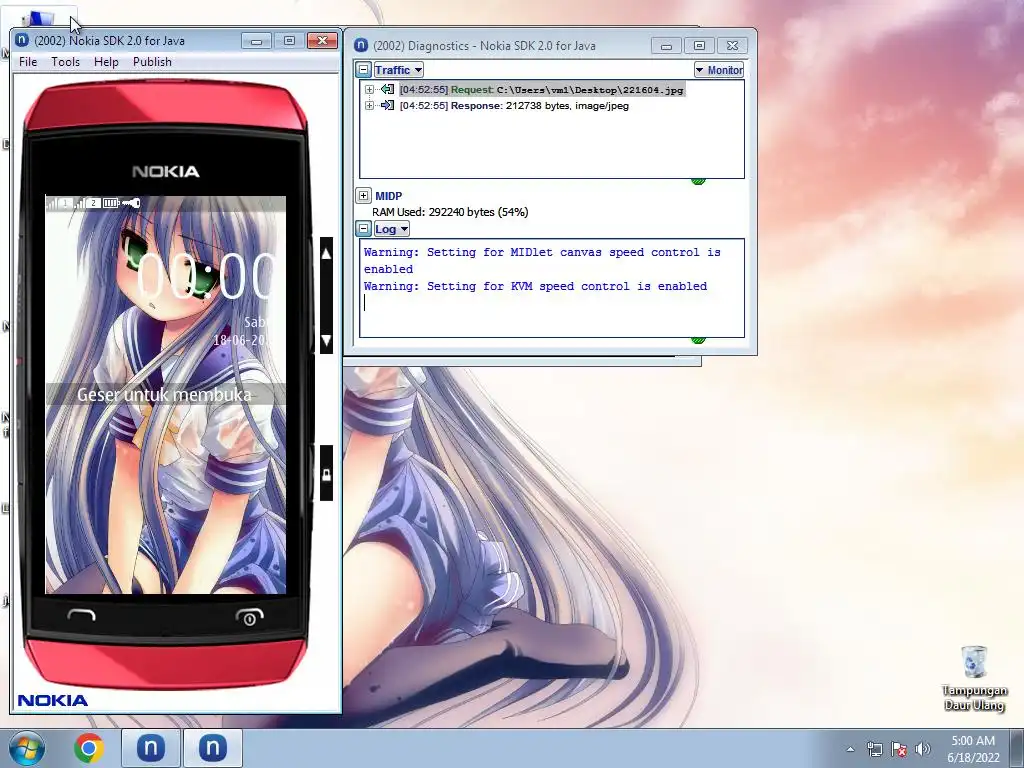Viewport: 1024px width, 768px height.
Task: Collapse the Traffic section toggle
Action: (364, 70)
